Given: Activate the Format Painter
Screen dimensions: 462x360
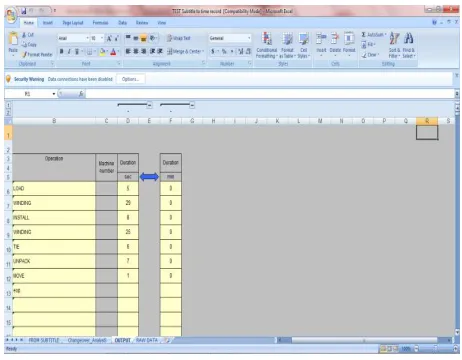Looking at the screenshot, I should (x=37, y=54).
